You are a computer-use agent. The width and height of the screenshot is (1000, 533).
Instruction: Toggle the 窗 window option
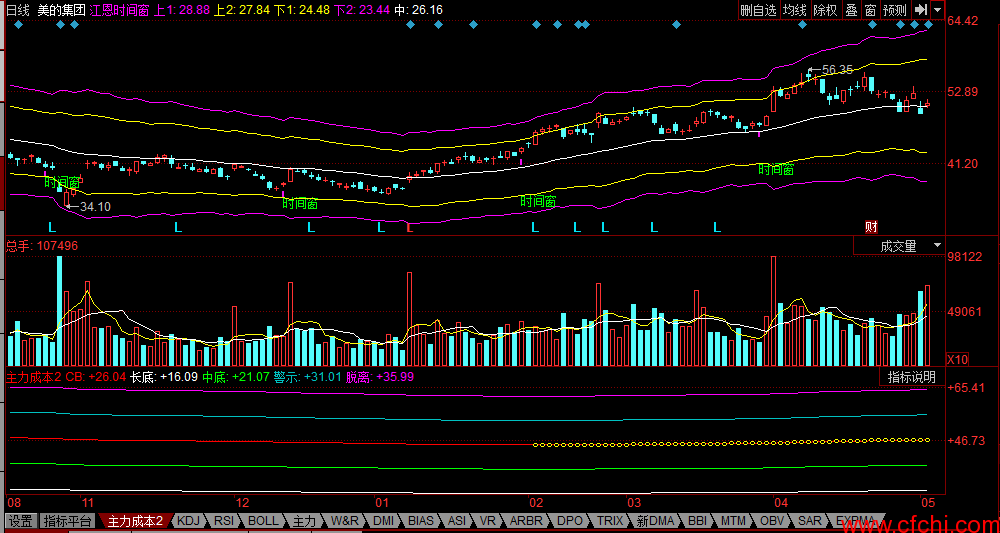[870, 10]
